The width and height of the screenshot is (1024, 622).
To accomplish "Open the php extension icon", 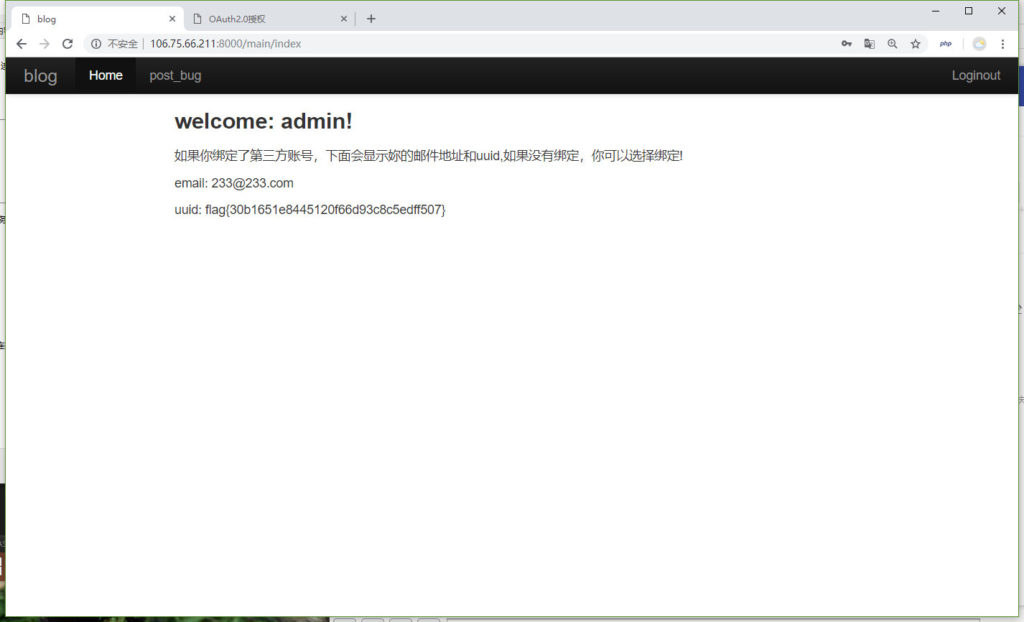I will pyautogui.click(x=946, y=44).
